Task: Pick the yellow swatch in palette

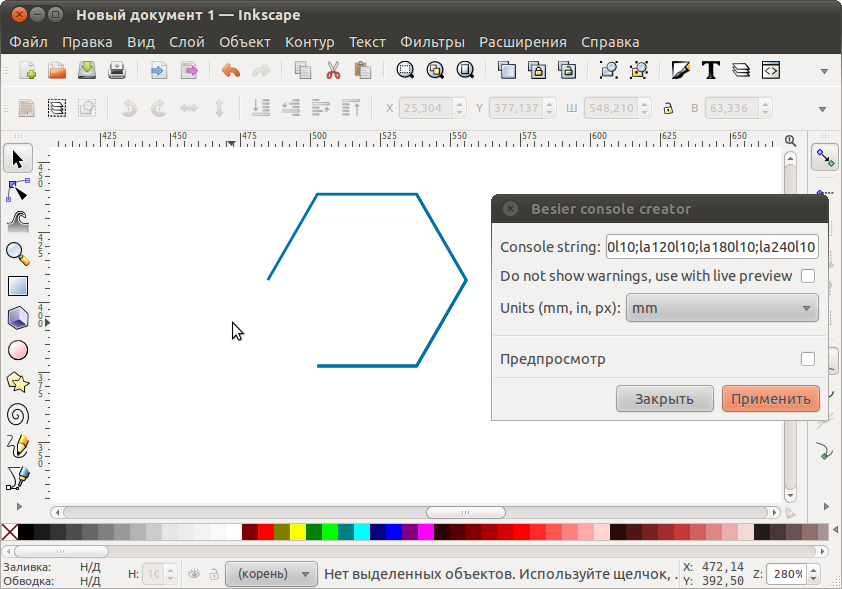Action: point(298,532)
